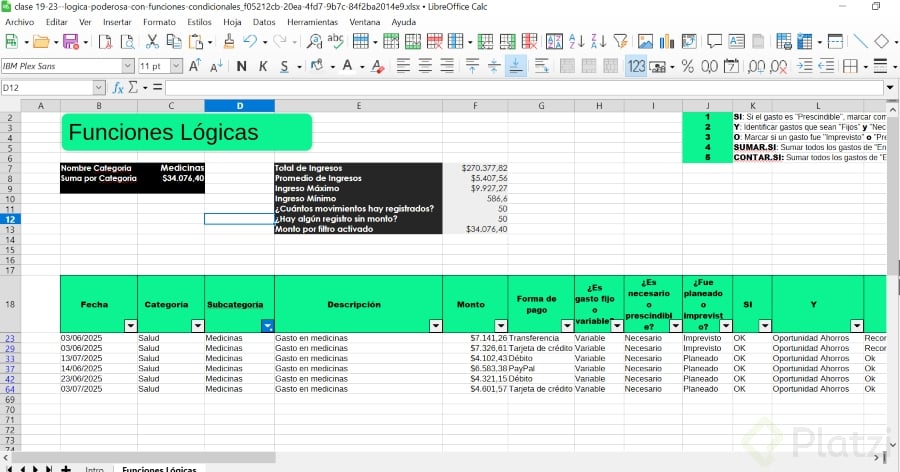Image resolution: width=900 pixels, height=472 pixels.
Task: Open the font name dropdown
Action: pyautogui.click(x=128, y=66)
